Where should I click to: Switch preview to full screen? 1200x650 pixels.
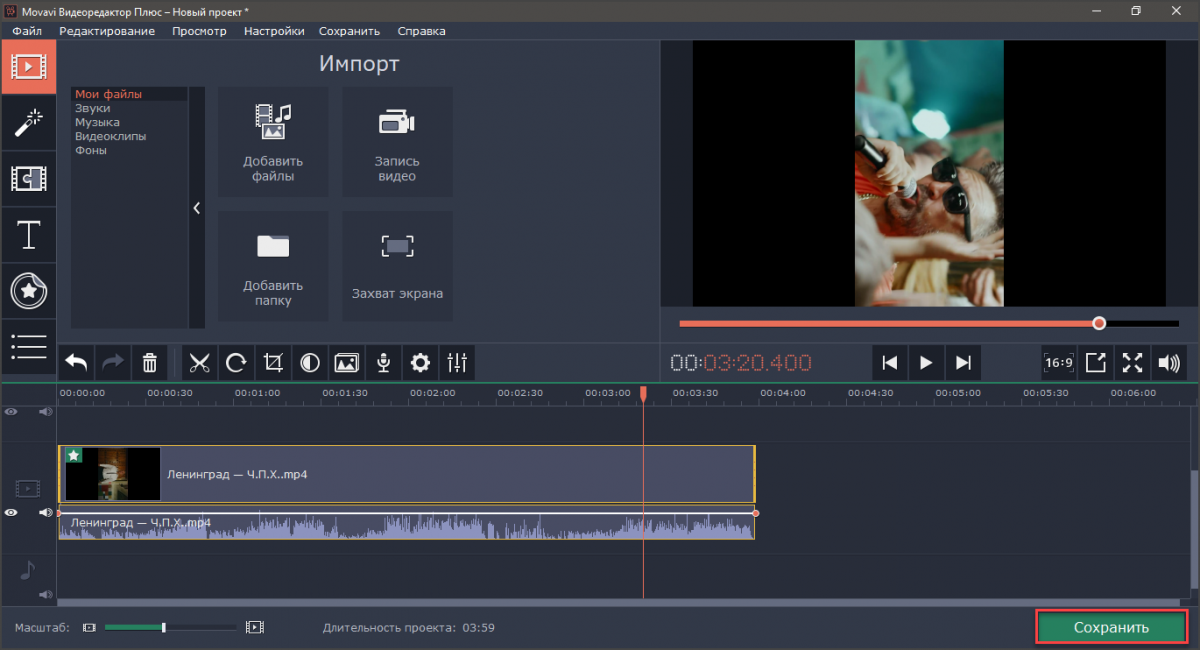click(x=1132, y=362)
